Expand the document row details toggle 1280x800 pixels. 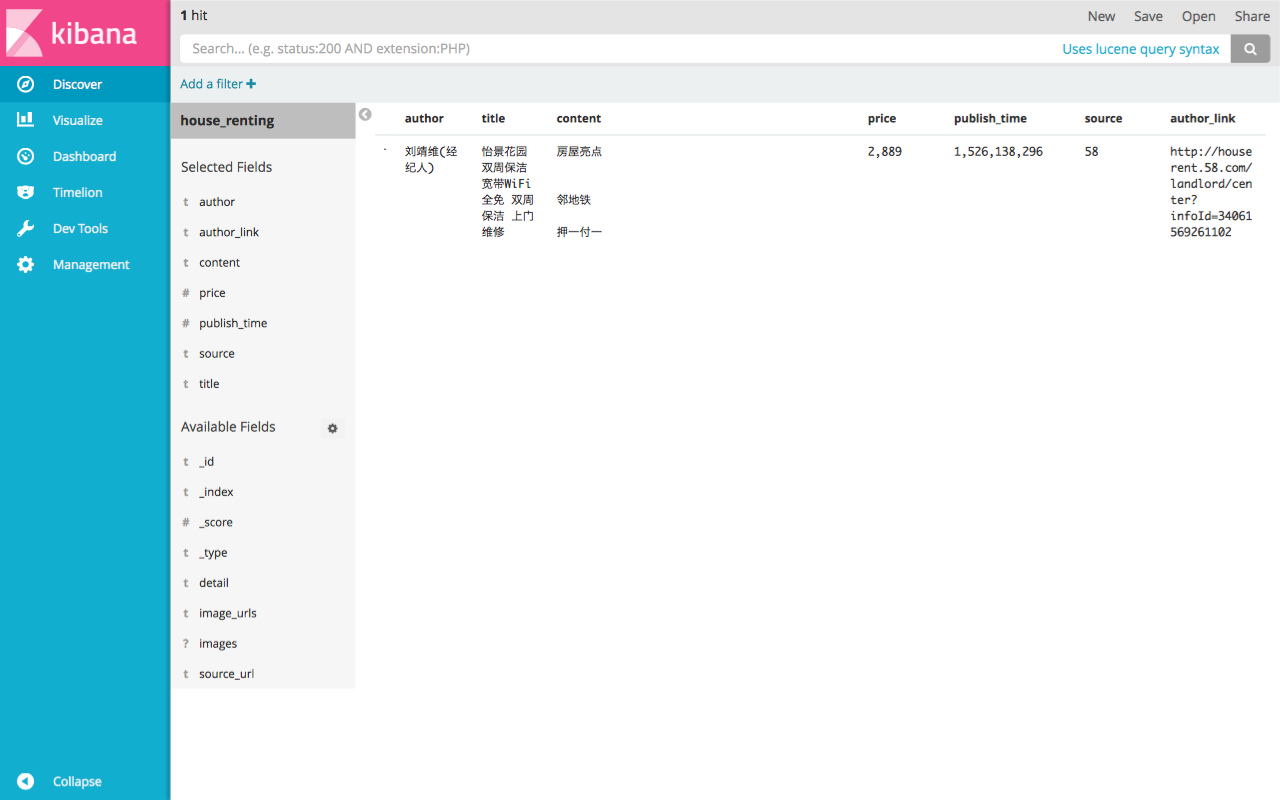[385, 151]
